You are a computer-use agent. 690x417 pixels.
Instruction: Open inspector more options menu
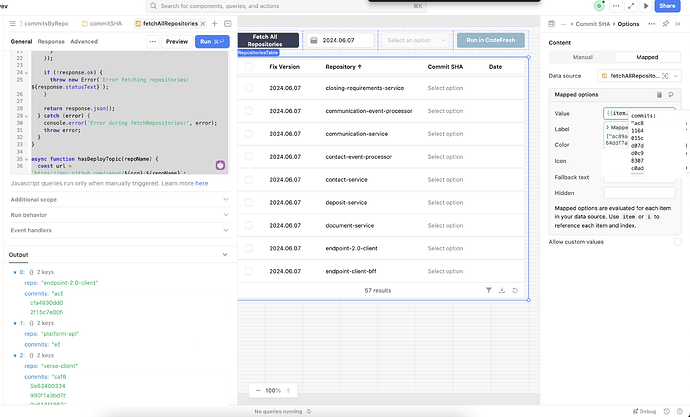[x=651, y=24]
